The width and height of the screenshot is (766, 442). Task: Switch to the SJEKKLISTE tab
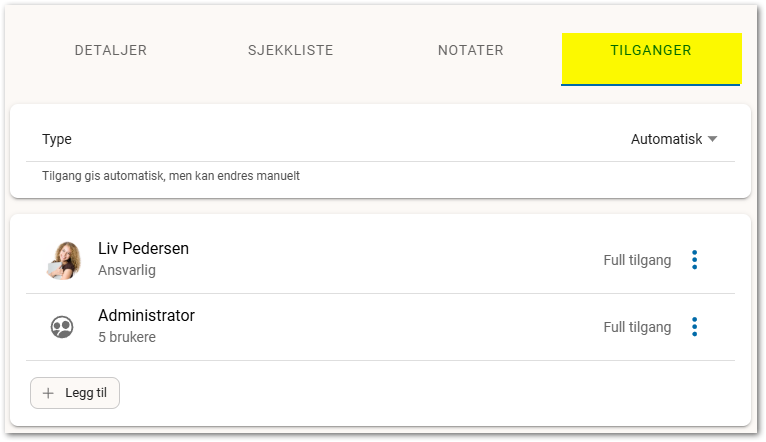(x=291, y=50)
